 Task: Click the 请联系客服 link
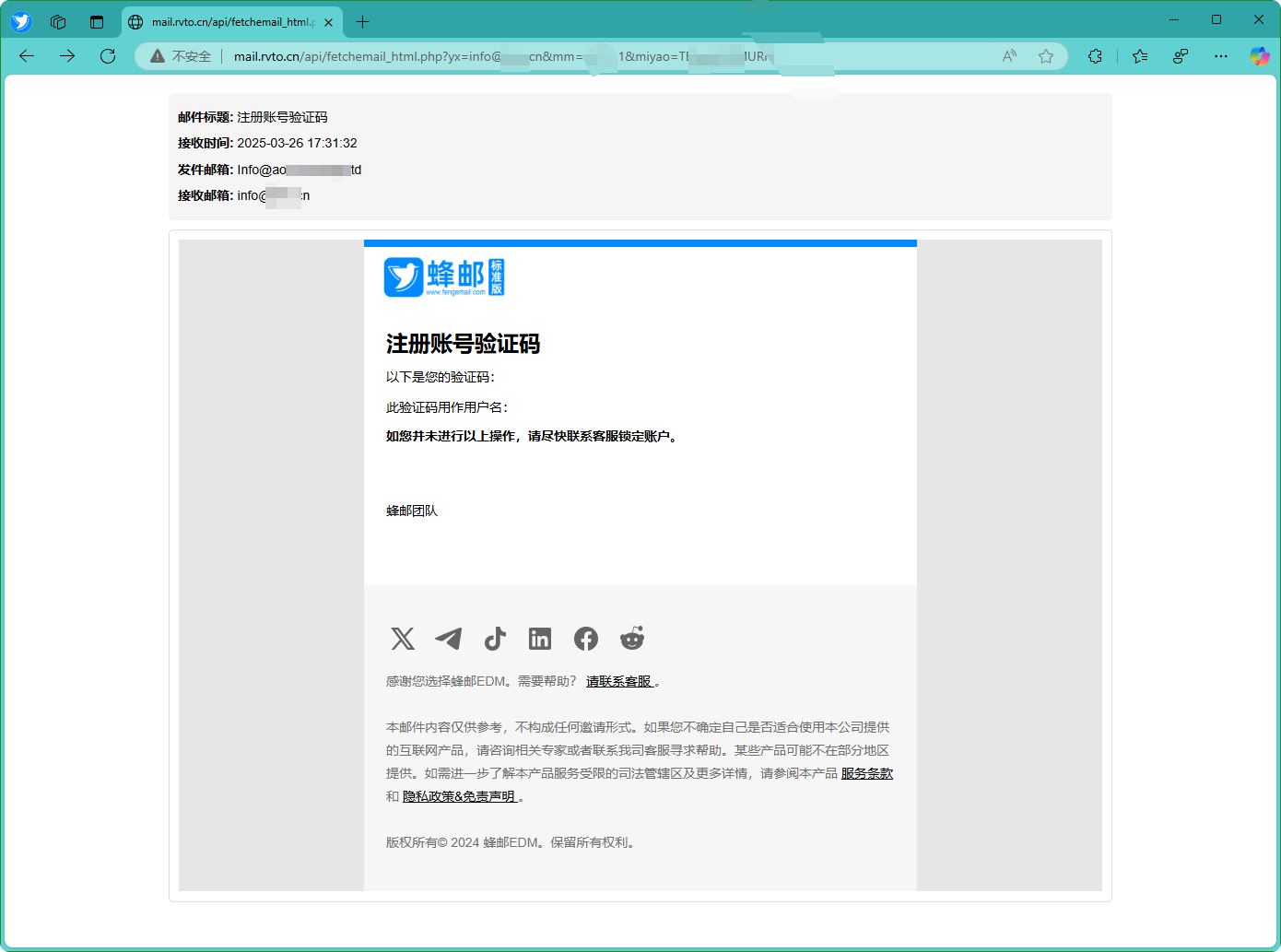click(x=619, y=682)
